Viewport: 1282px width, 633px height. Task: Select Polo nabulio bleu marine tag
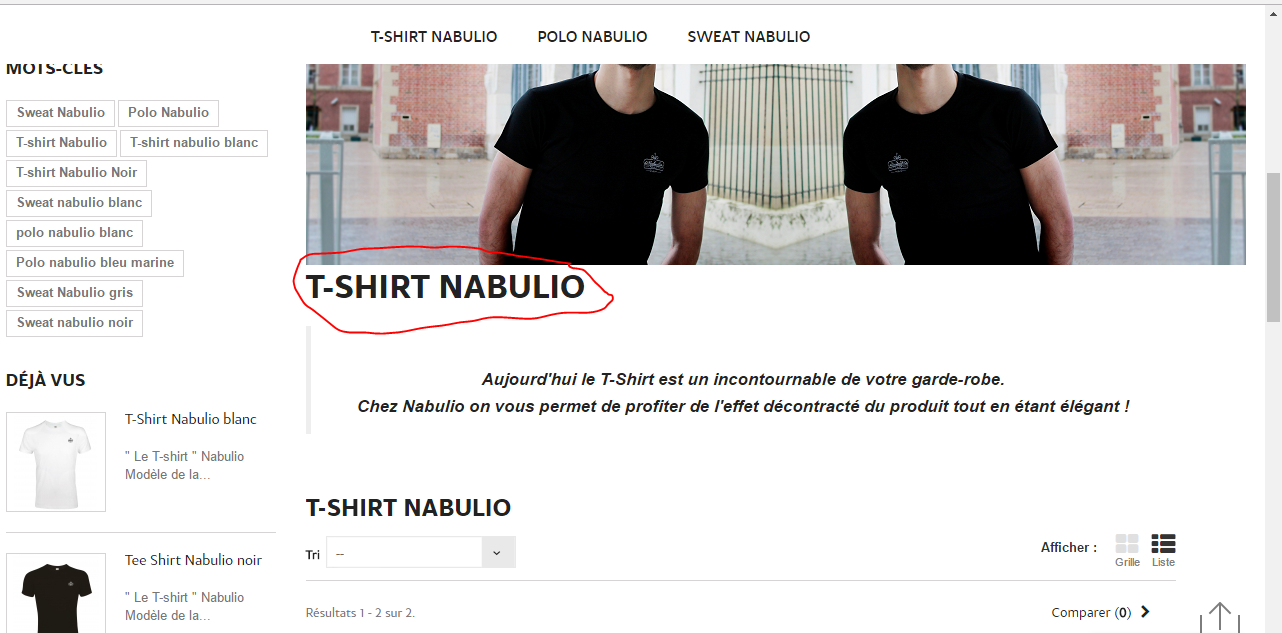tap(95, 263)
